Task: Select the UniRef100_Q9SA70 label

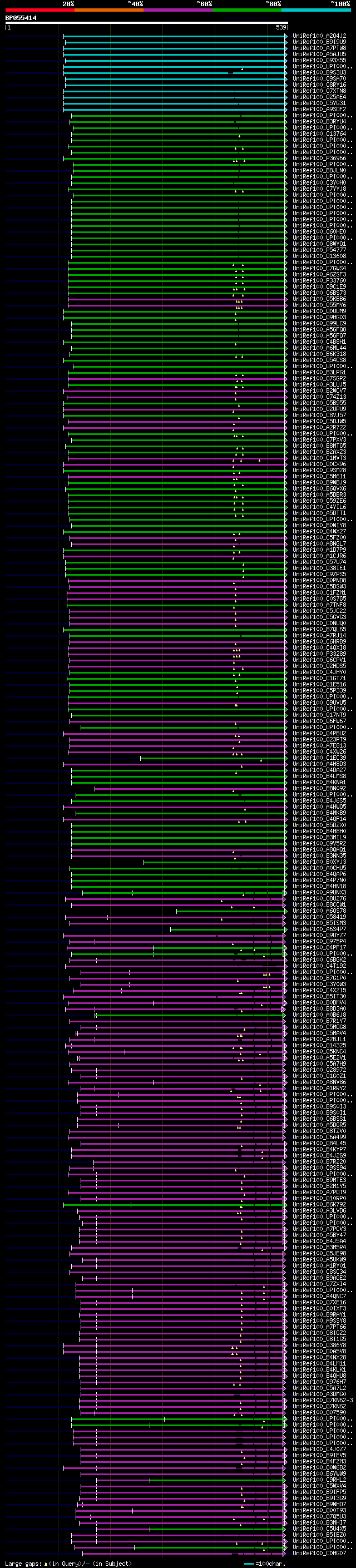Action: 319,78
